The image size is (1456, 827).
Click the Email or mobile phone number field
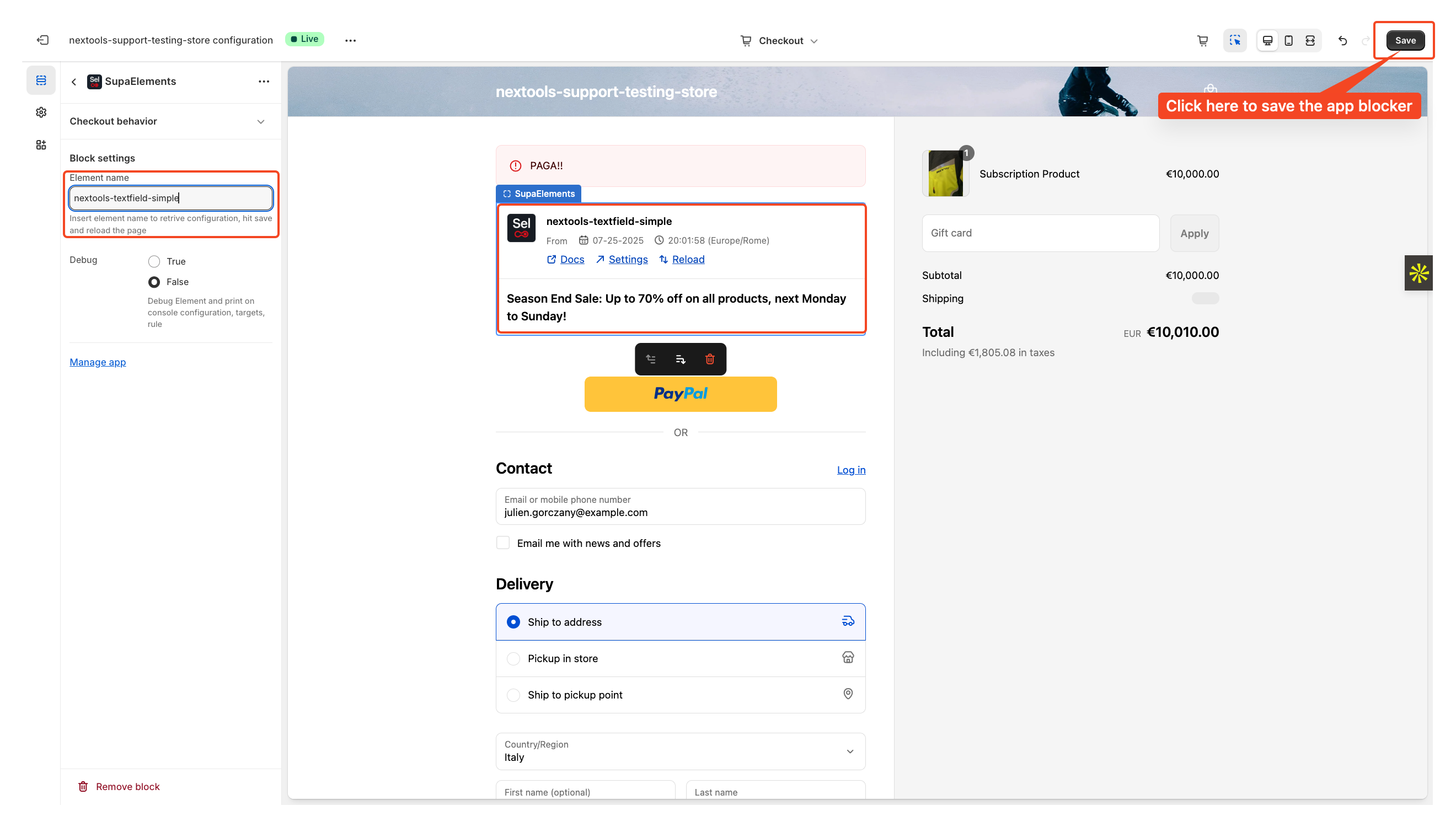(x=681, y=506)
